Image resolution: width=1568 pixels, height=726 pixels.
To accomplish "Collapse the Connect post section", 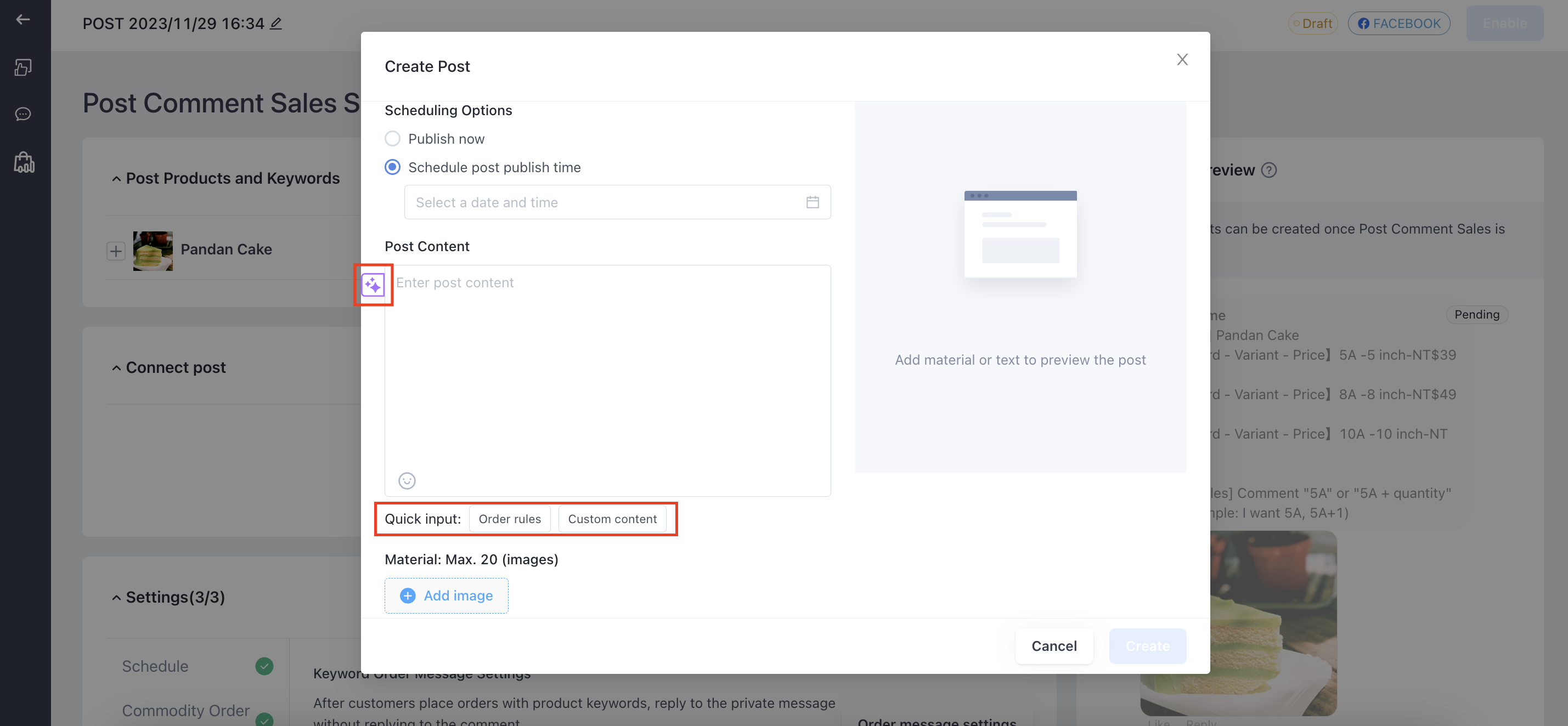I will click(116, 367).
